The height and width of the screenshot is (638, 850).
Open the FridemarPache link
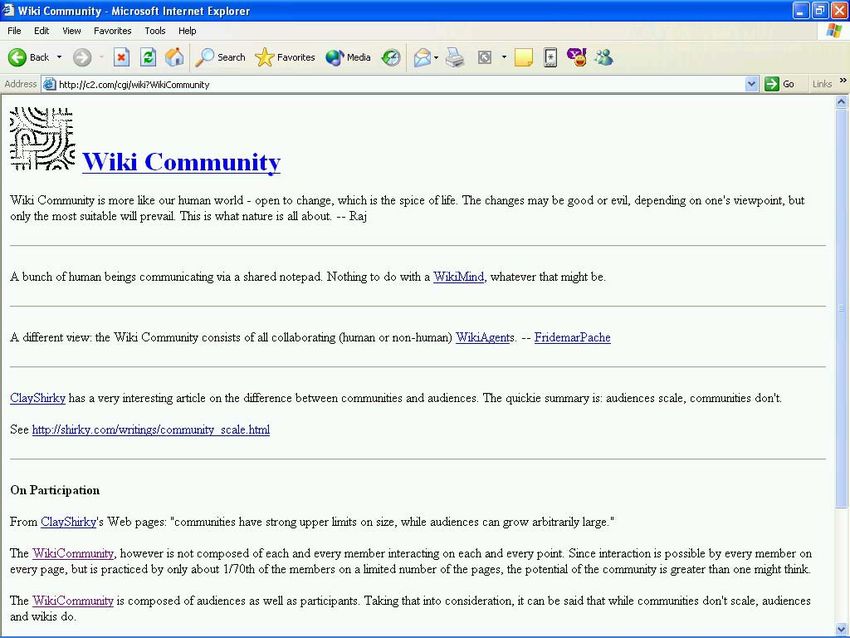tap(572, 337)
